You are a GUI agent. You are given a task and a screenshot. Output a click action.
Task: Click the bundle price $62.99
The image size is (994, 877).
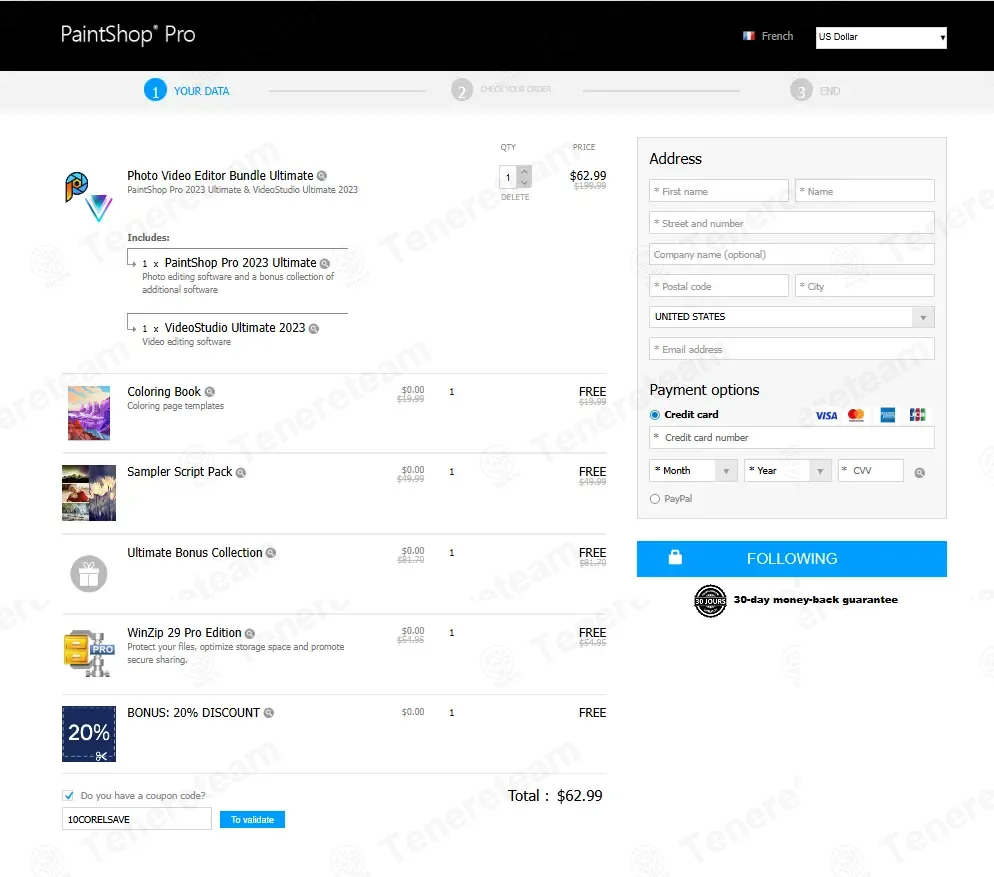(x=588, y=176)
